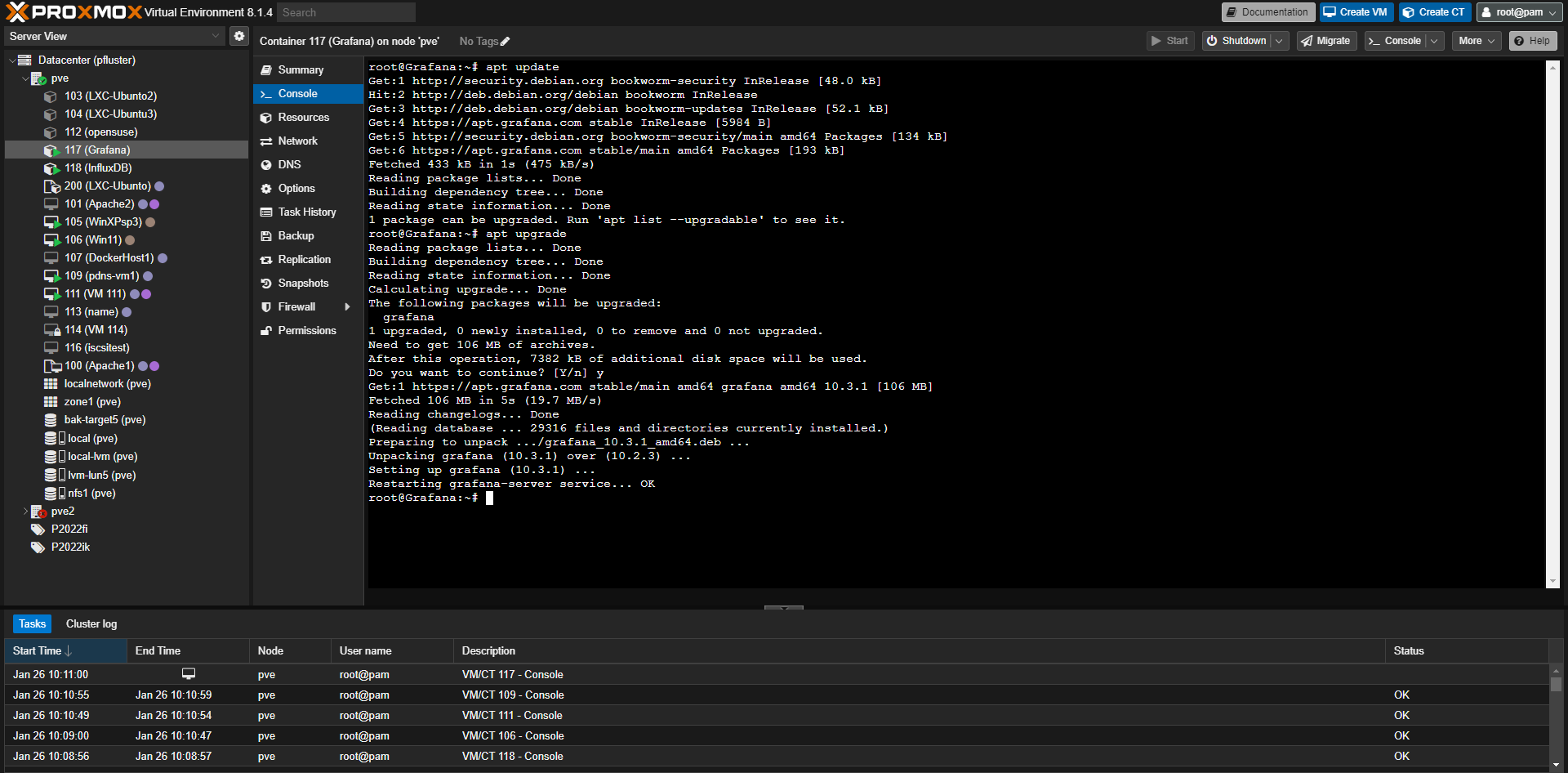
Task: Open Task History
Action: point(308,212)
